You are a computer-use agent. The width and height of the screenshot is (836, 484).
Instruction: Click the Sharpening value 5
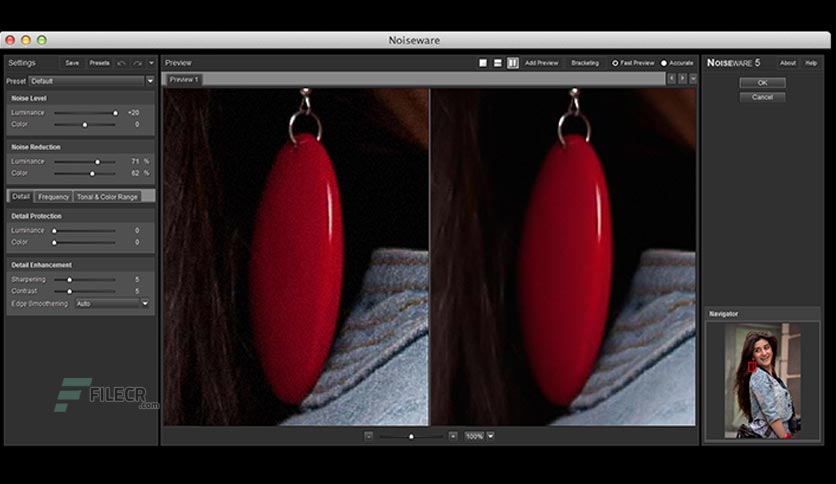click(137, 280)
